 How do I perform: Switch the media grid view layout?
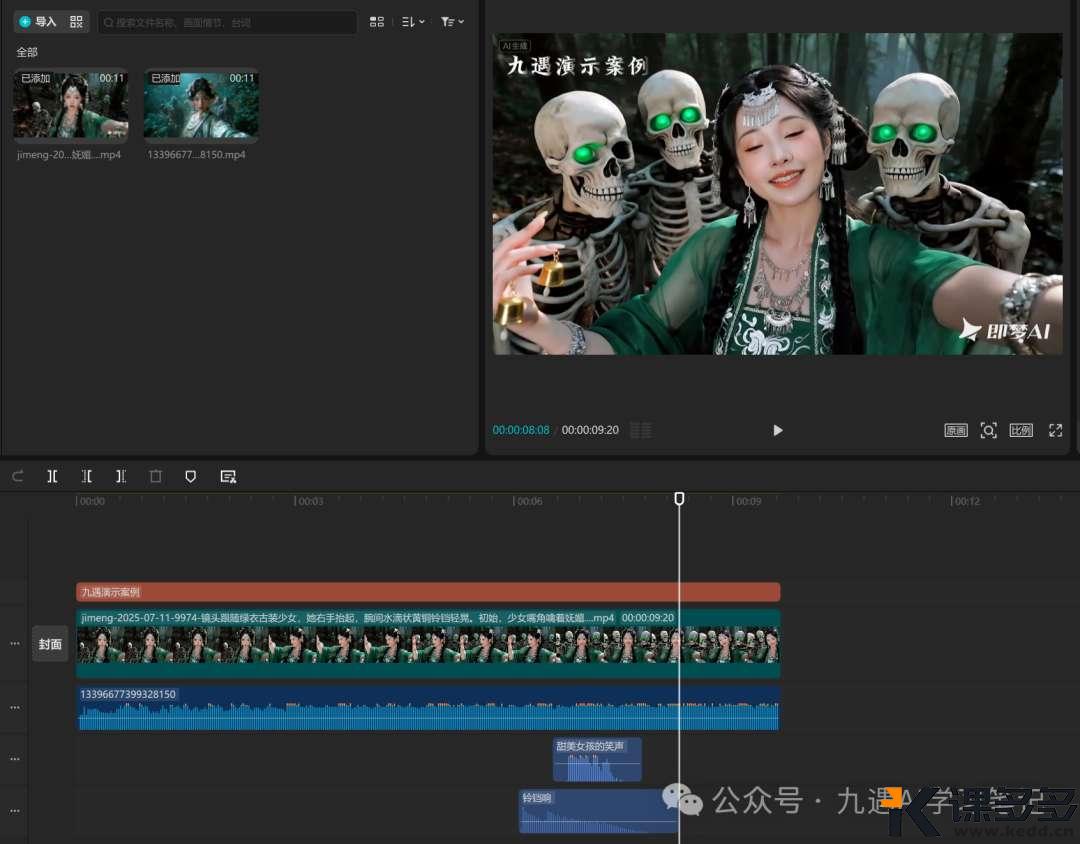pos(377,22)
